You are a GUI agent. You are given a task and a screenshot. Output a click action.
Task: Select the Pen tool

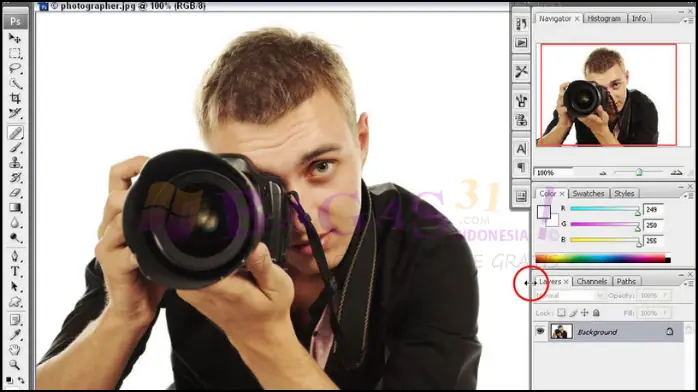click(x=15, y=256)
